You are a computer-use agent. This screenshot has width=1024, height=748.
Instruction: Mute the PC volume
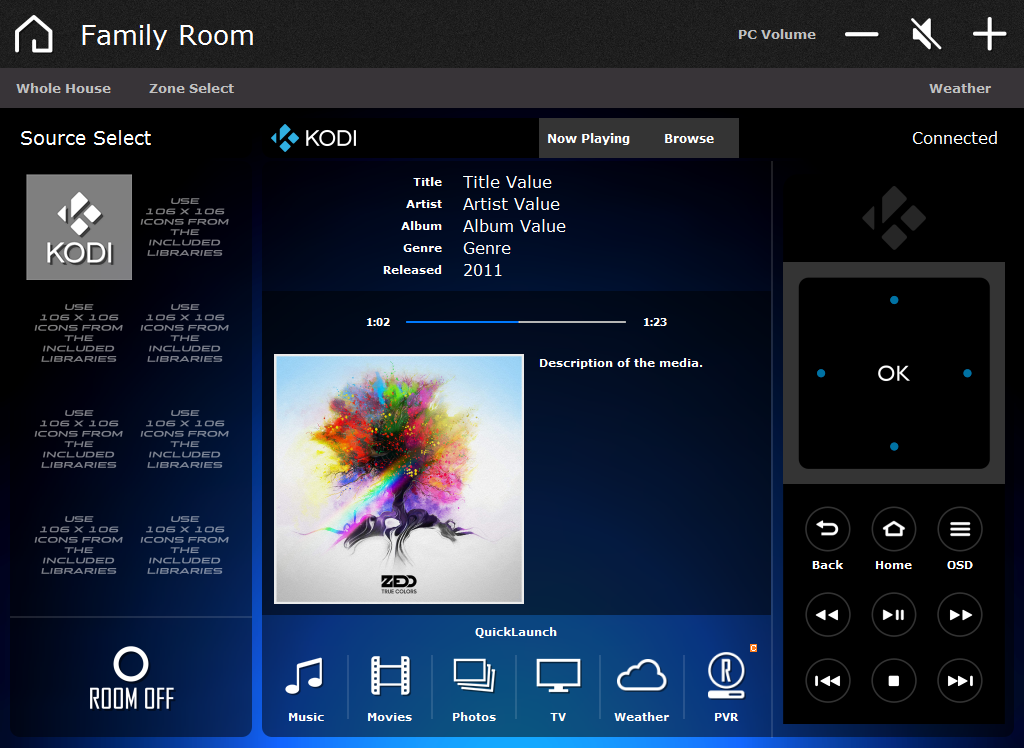(x=926, y=34)
